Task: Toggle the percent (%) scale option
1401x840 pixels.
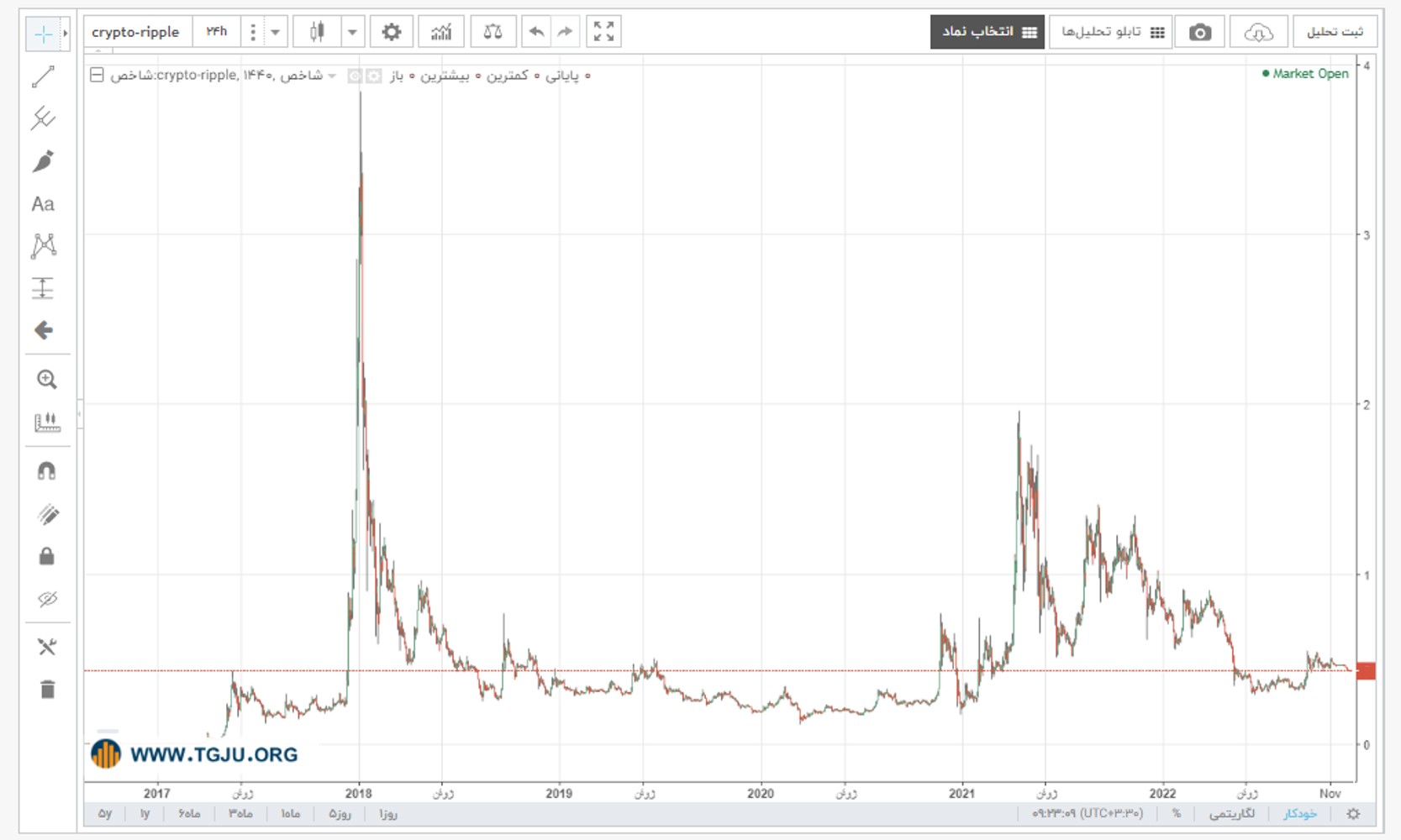Action: tap(1177, 813)
